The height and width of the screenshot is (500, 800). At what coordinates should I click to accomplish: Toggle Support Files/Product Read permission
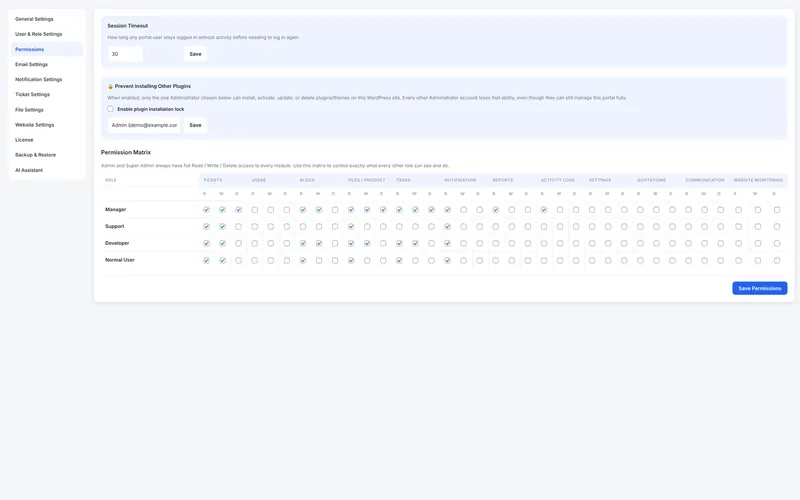[x=351, y=227]
